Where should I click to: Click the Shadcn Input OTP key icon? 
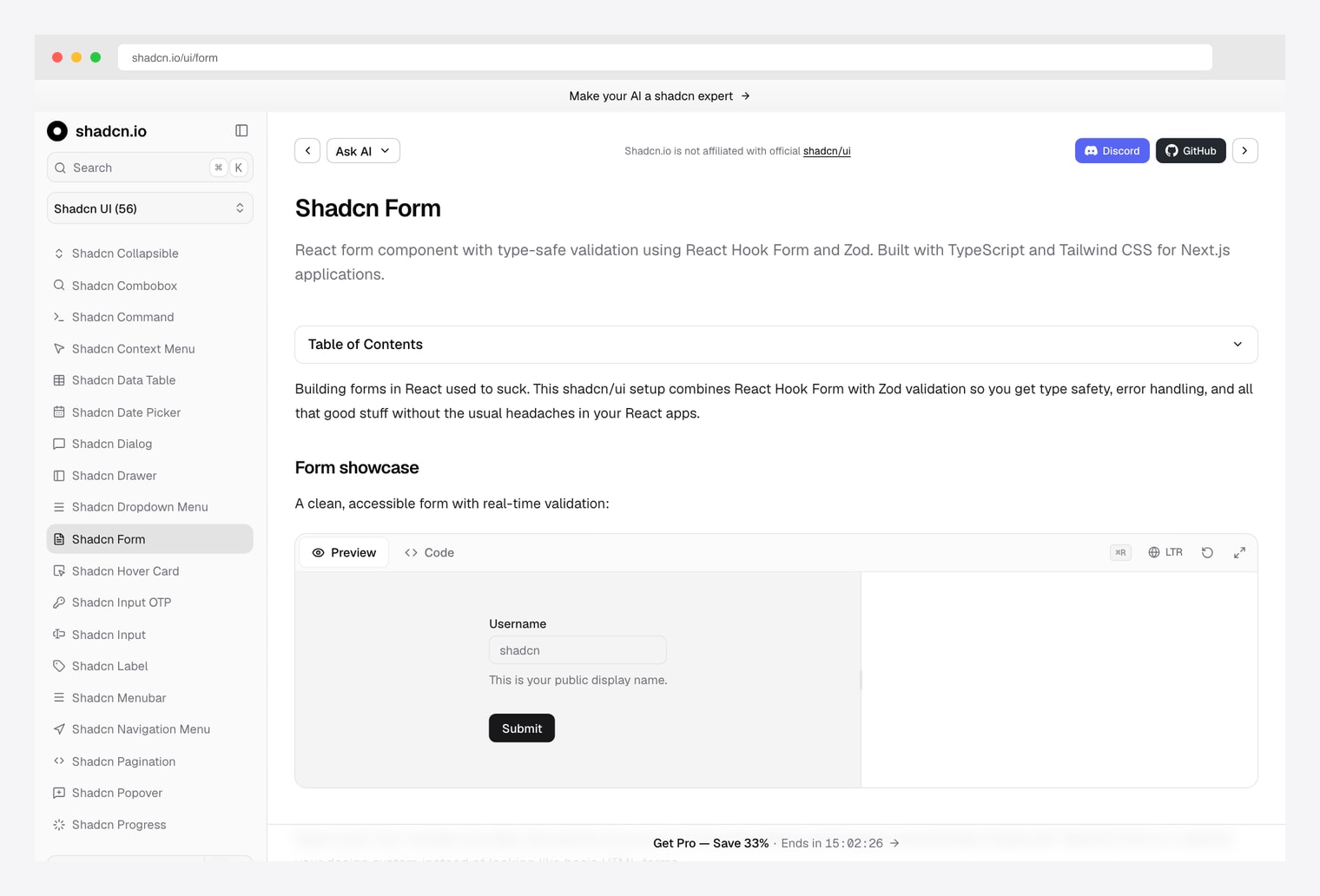[59, 603]
